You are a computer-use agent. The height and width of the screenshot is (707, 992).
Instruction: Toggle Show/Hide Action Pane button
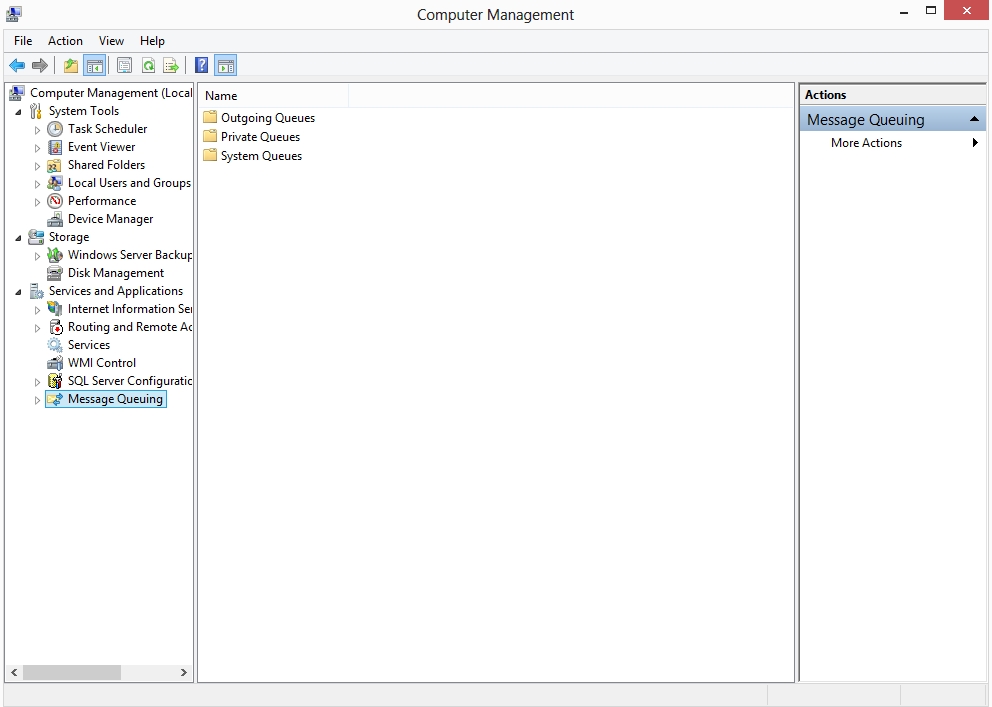coord(226,65)
